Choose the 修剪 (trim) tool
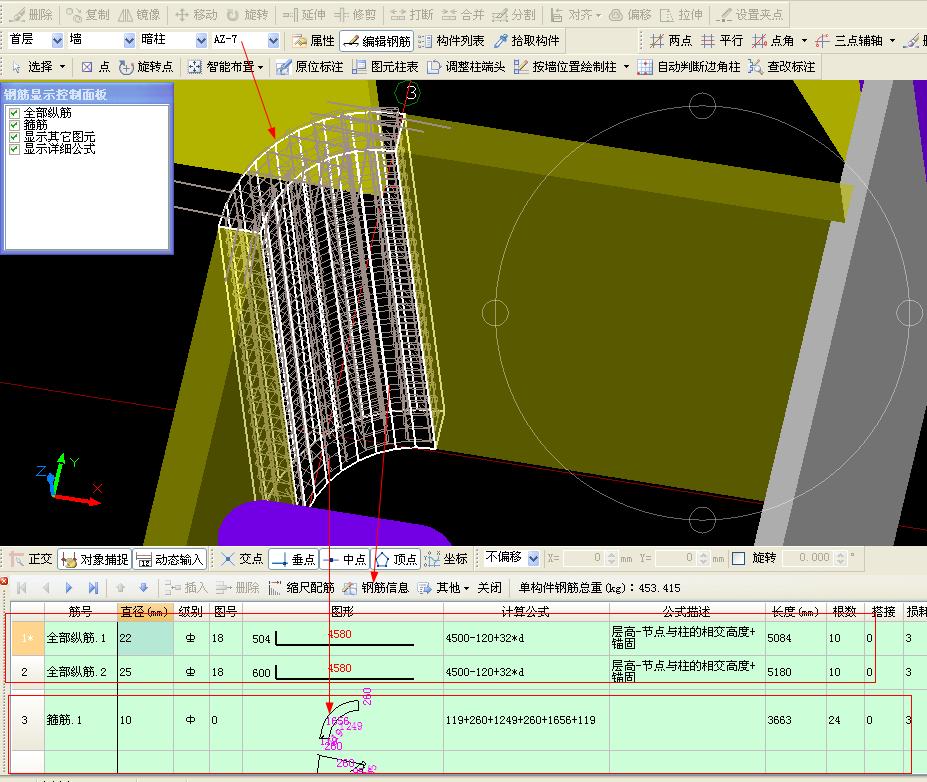Screen dimensions: 927x782 (355, 14)
